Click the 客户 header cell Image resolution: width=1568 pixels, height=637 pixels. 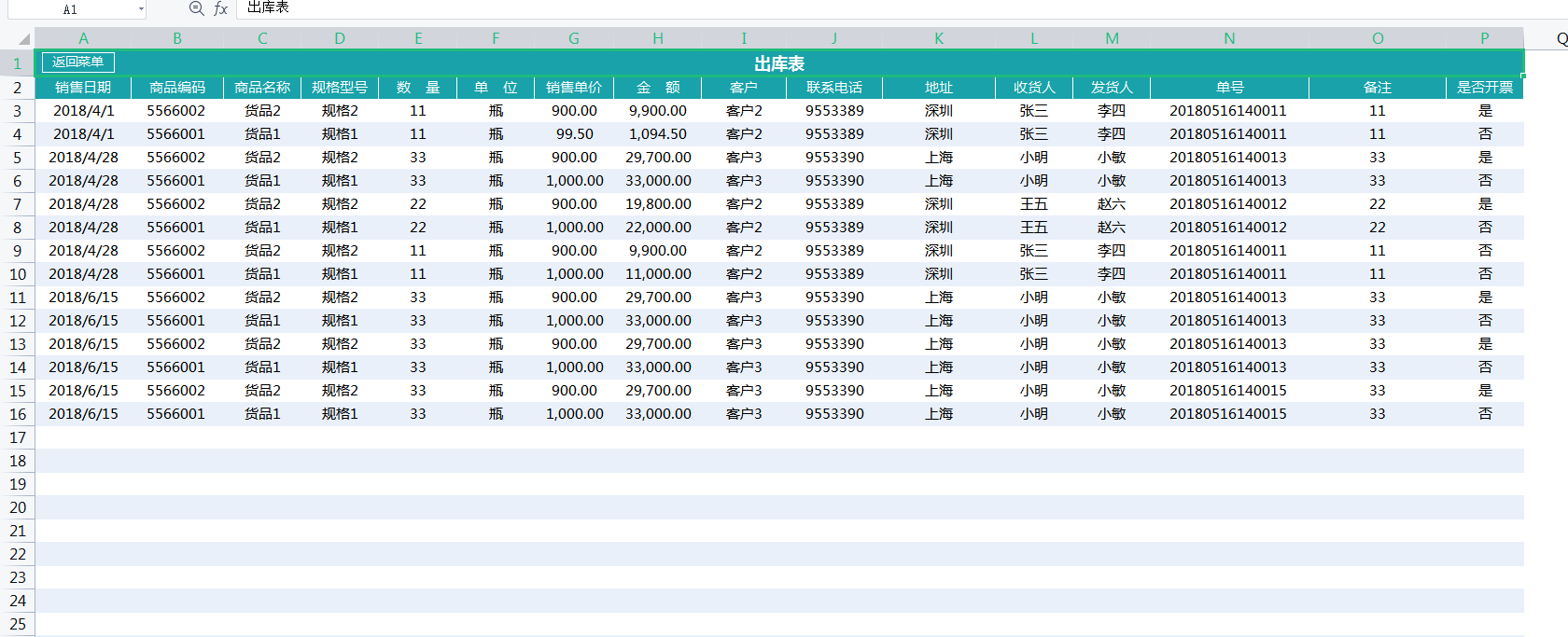point(744,87)
